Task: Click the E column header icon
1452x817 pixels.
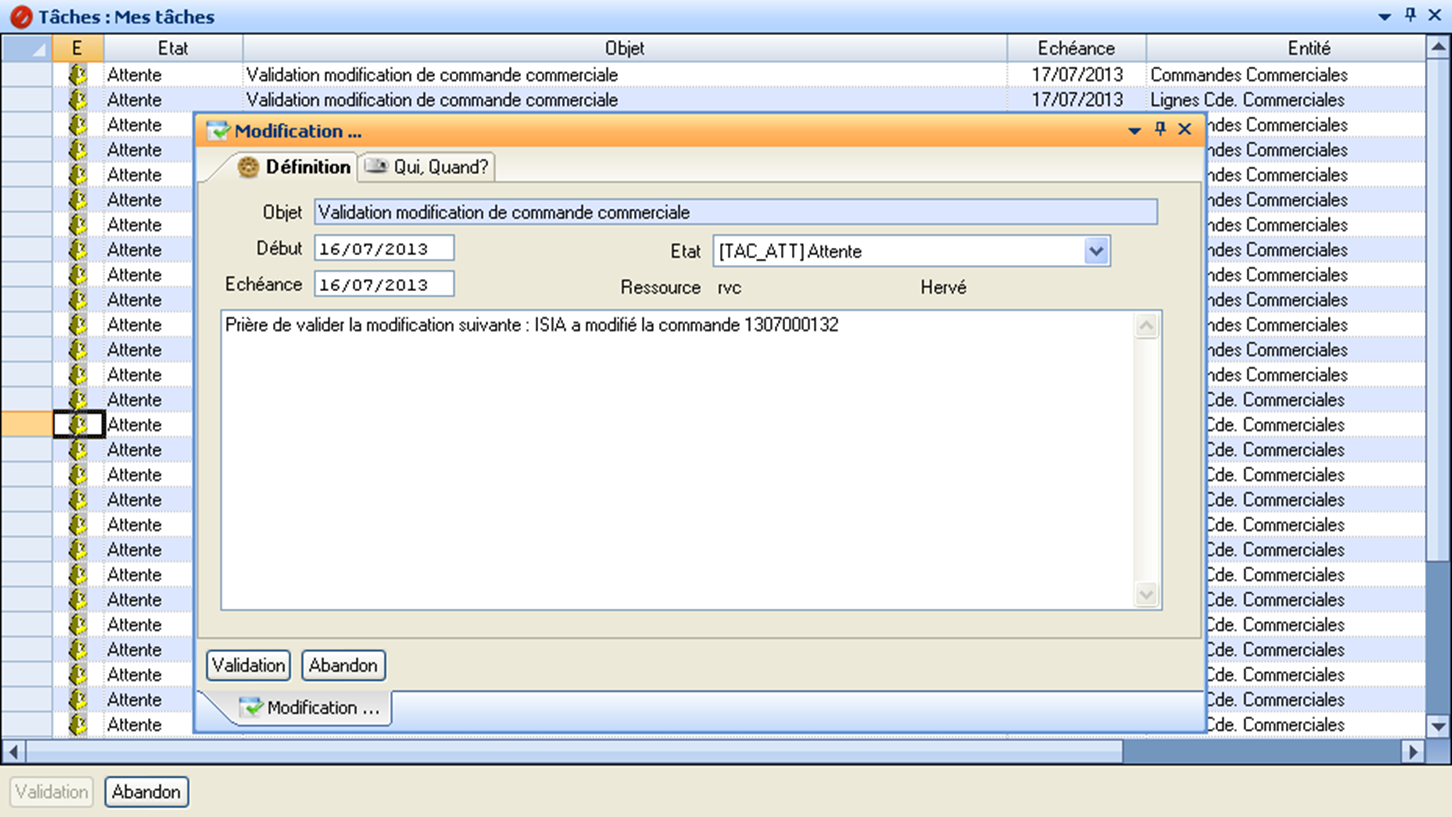Action: click(x=77, y=47)
